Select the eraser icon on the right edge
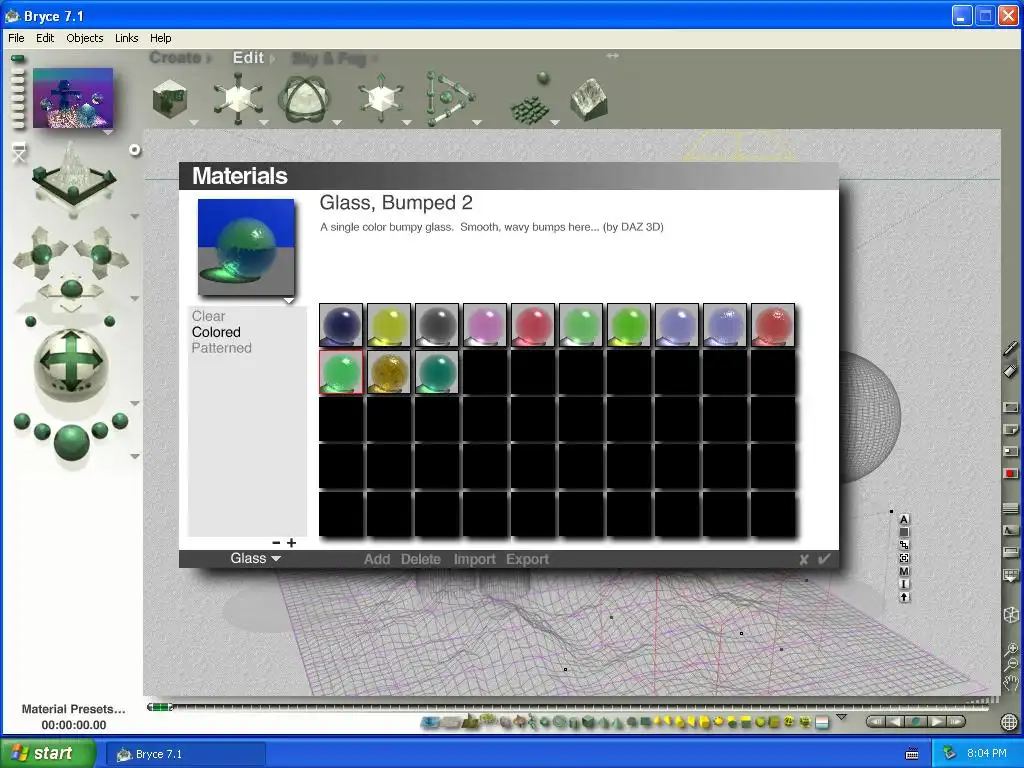Screen dimensions: 1024x768 (1010, 370)
